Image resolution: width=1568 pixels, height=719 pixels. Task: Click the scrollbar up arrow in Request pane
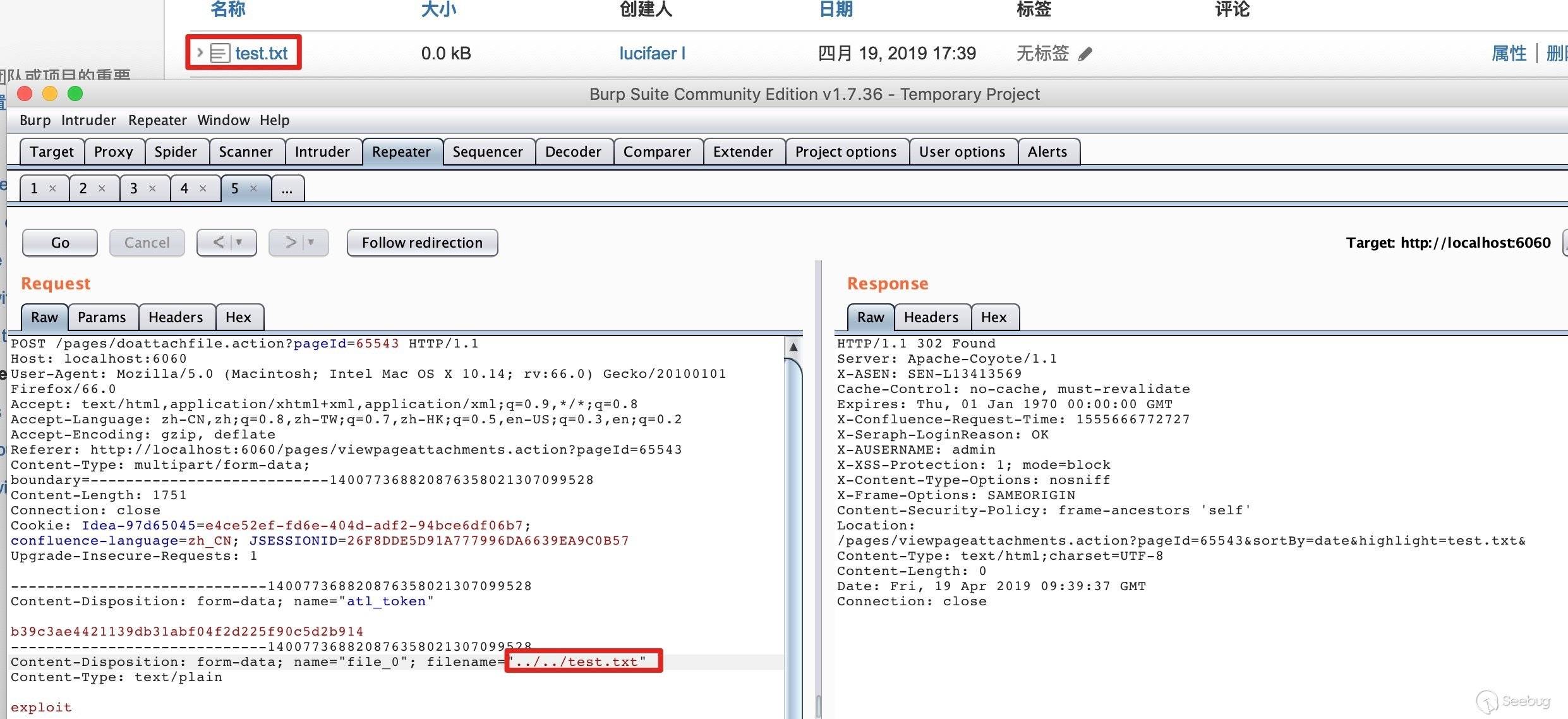click(x=793, y=347)
